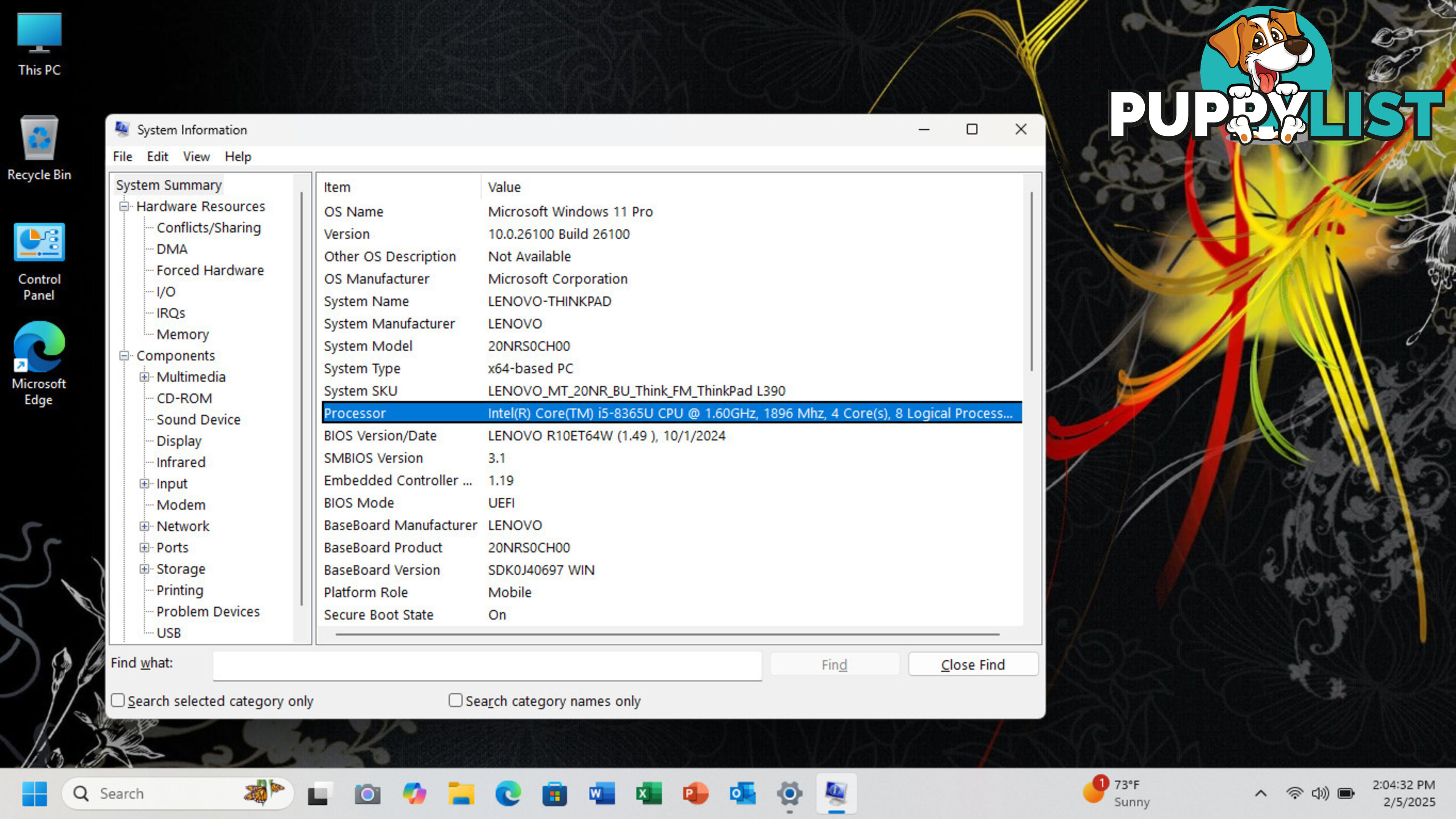This screenshot has height=819, width=1456.
Task: Launch Word from the taskbar
Action: 601,794
